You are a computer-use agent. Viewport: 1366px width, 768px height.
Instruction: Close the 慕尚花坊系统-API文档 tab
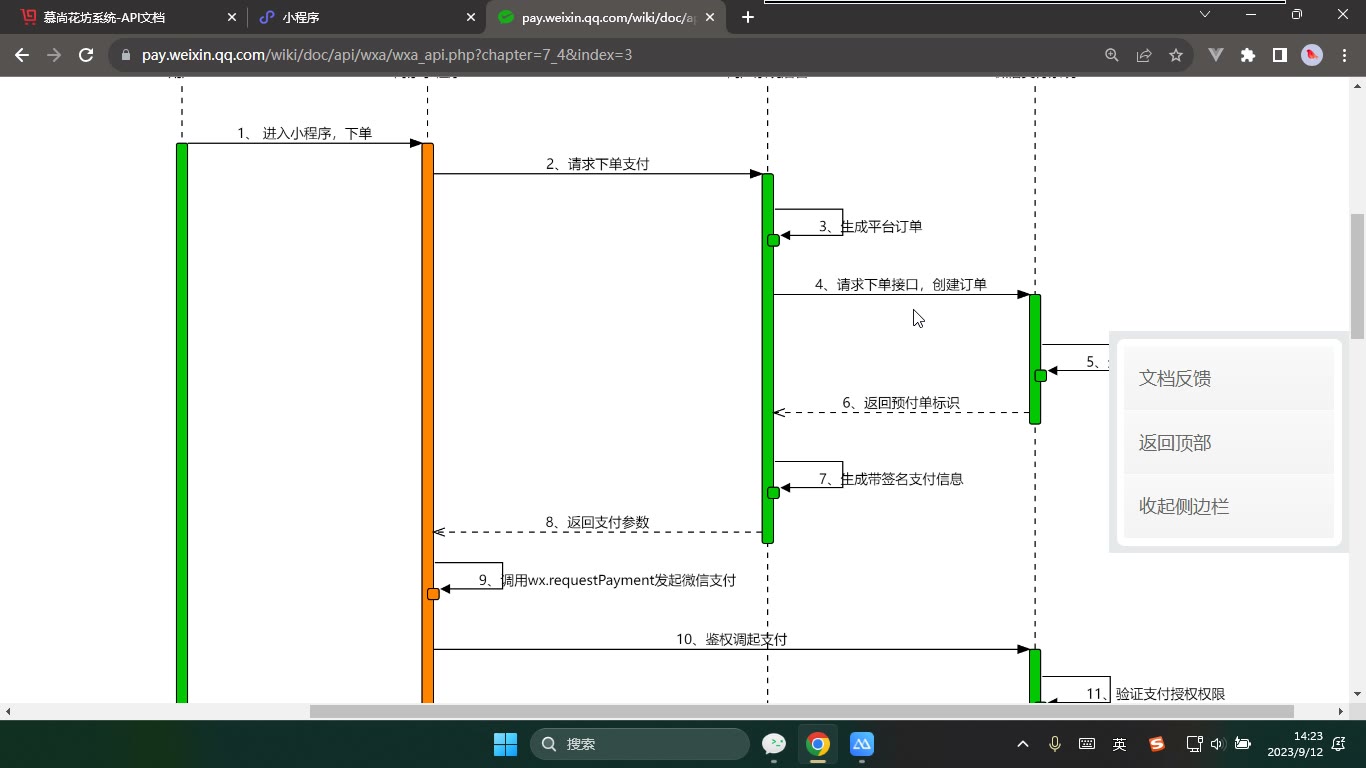tap(233, 17)
